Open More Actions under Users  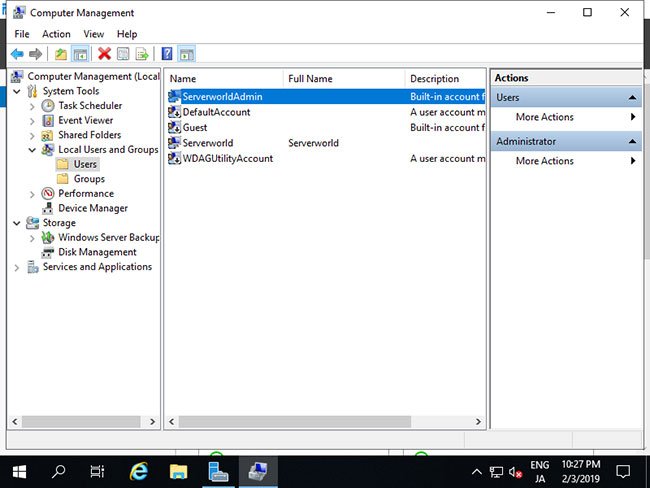pyautogui.click(x=544, y=117)
